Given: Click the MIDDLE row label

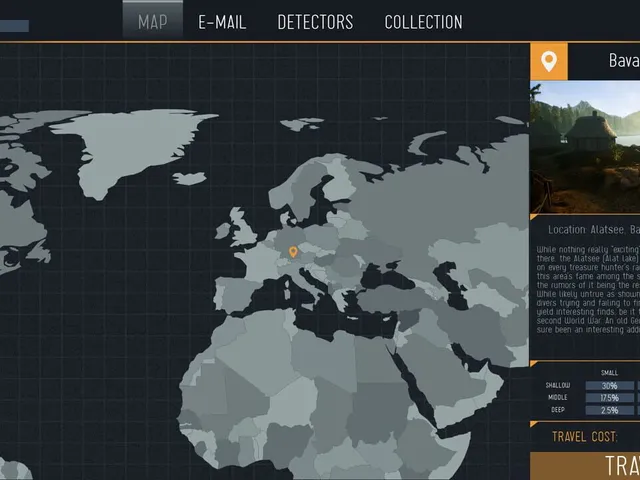Looking at the screenshot, I should click(558, 398).
